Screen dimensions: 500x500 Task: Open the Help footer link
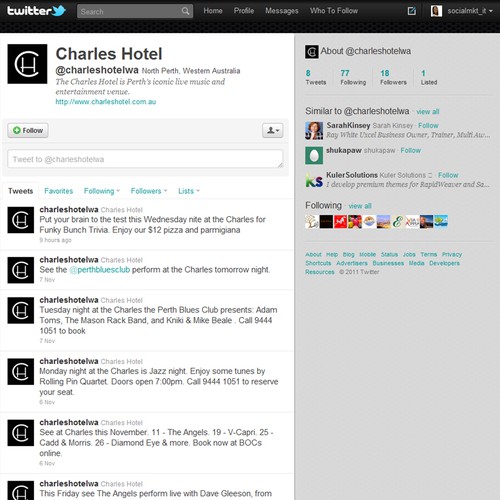[x=332, y=254]
